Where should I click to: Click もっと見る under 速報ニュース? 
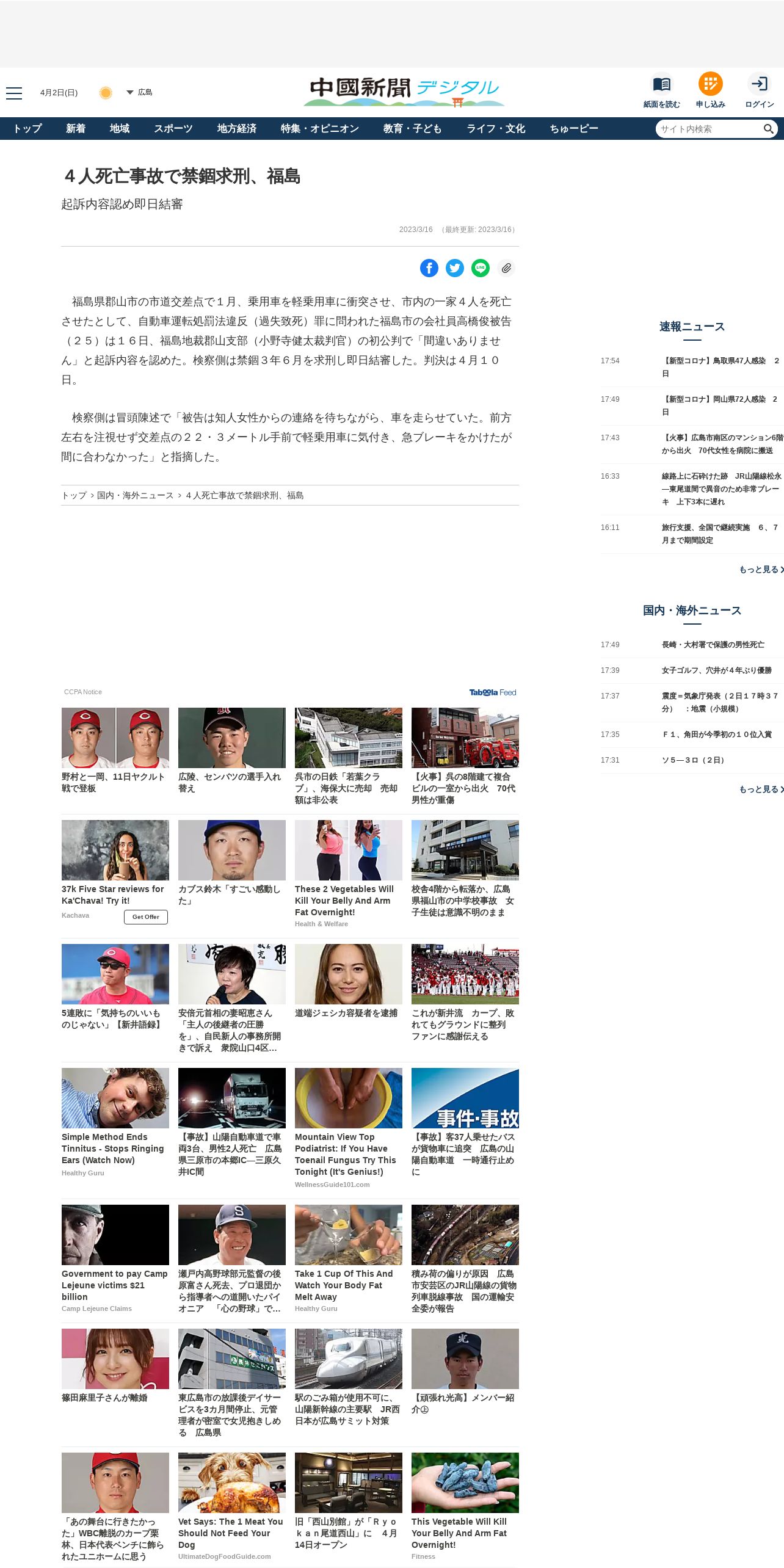coord(761,569)
